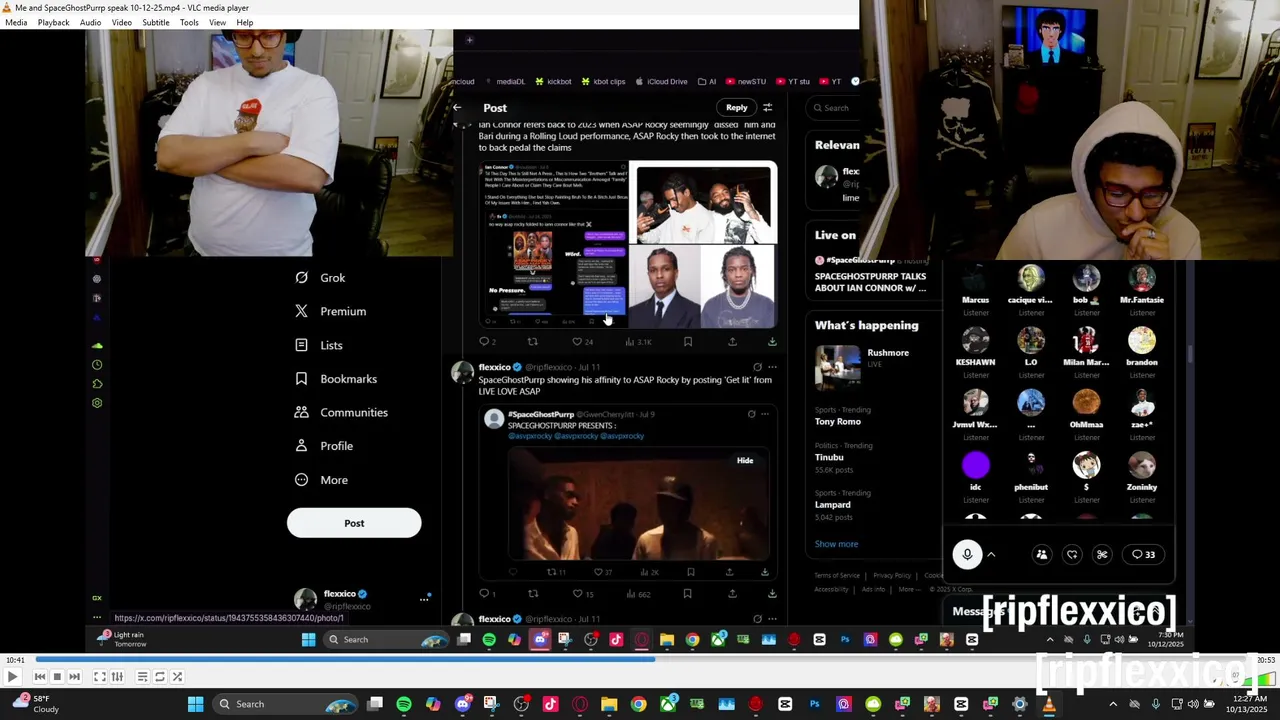Click the Show more trending link
The width and height of the screenshot is (1280, 720).
[x=836, y=544]
